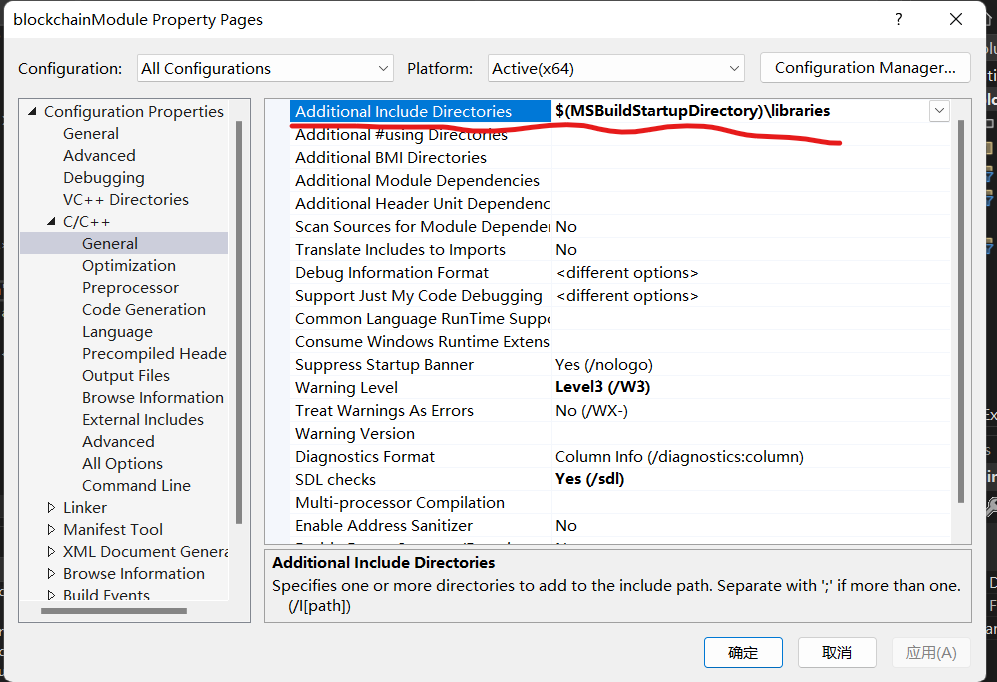Expand the XML Document Generator node
The height and width of the screenshot is (682, 997).
click(52, 552)
